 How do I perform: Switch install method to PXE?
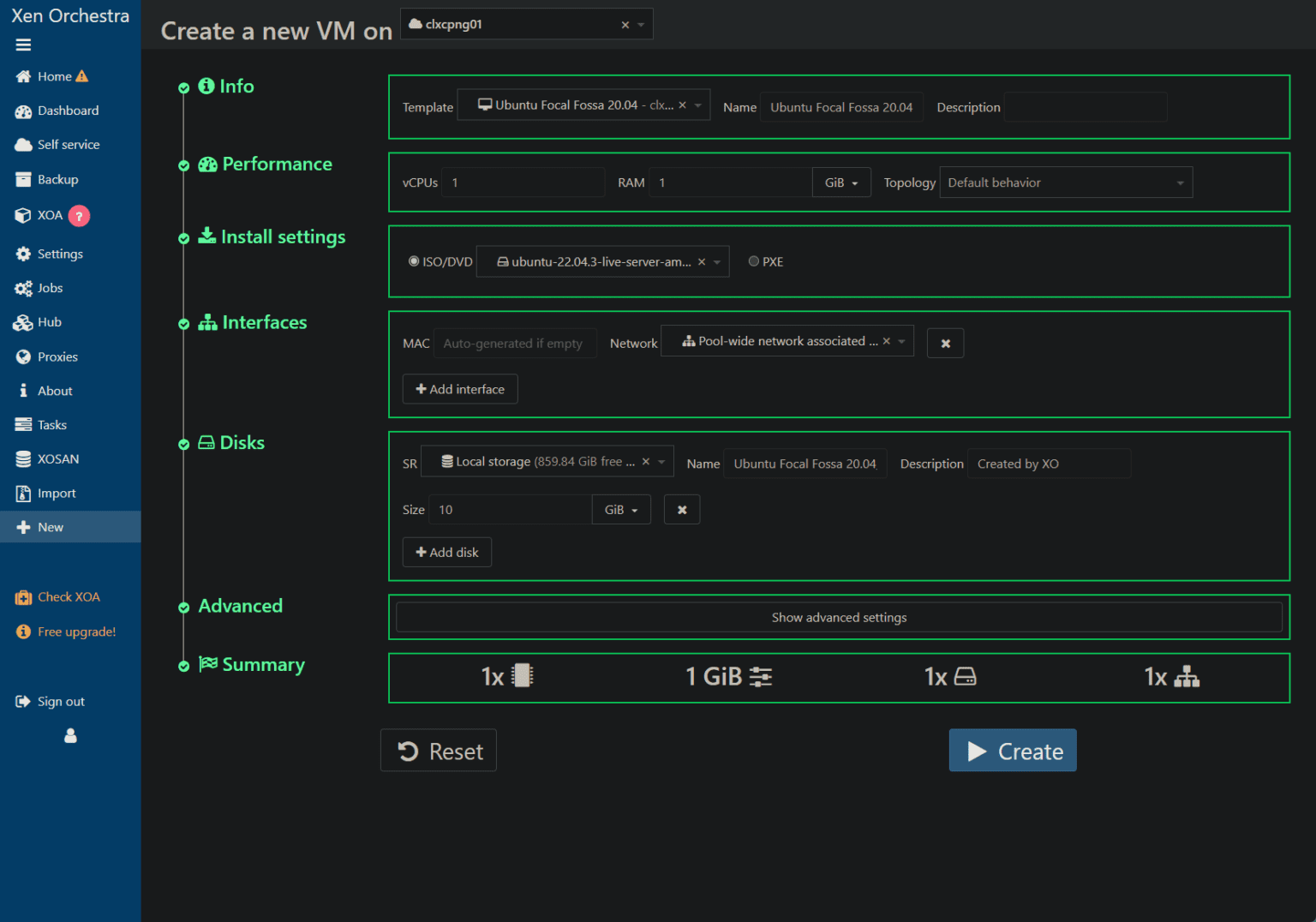[753, 260]
